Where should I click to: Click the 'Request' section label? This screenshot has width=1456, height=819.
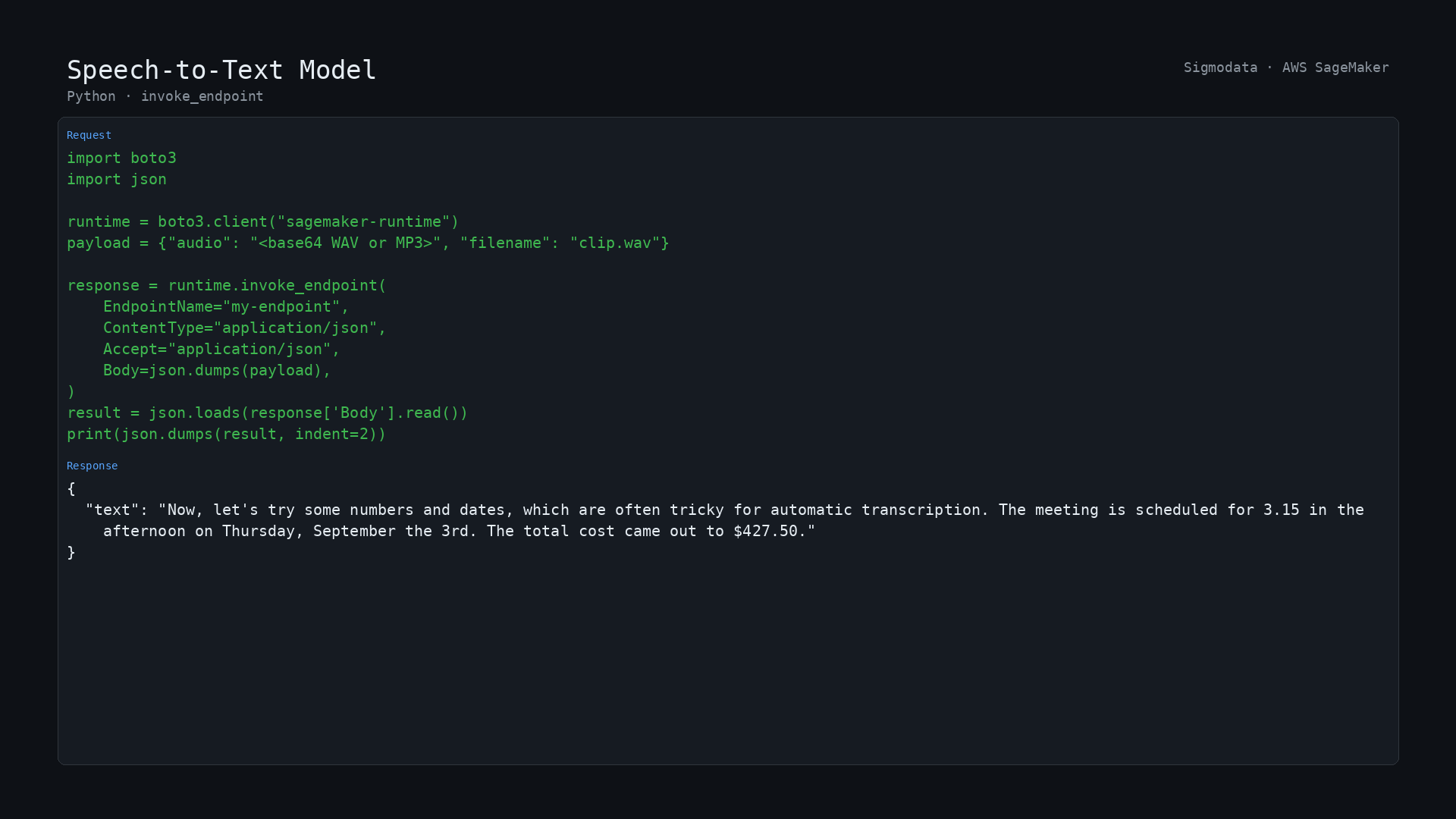point(89,135)
